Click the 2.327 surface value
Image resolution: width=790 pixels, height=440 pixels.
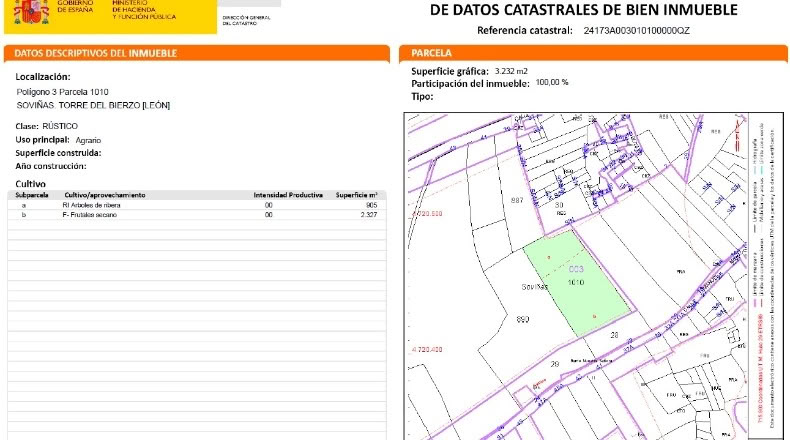coord(369,215)
